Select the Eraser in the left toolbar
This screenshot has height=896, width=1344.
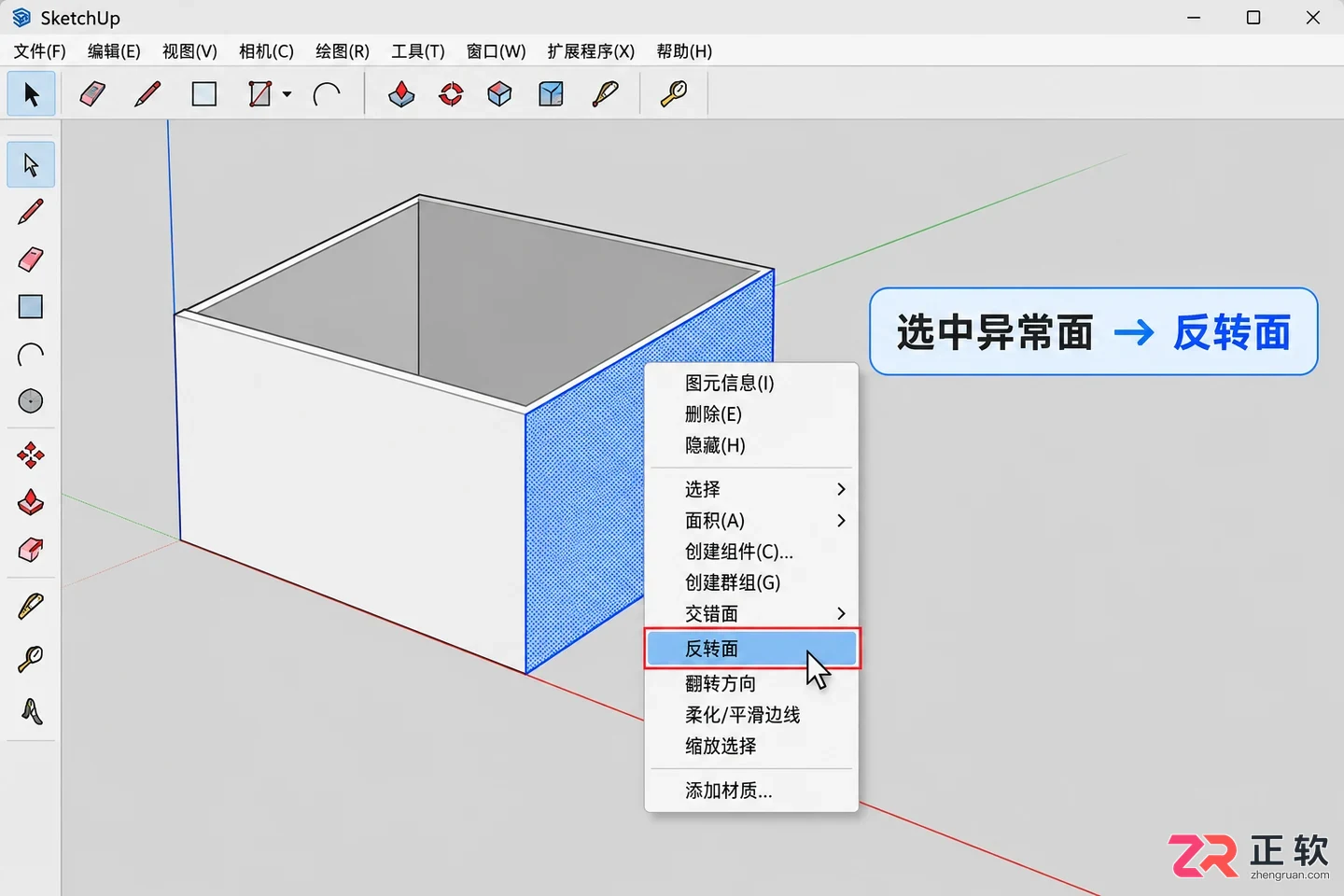[31, 259]
